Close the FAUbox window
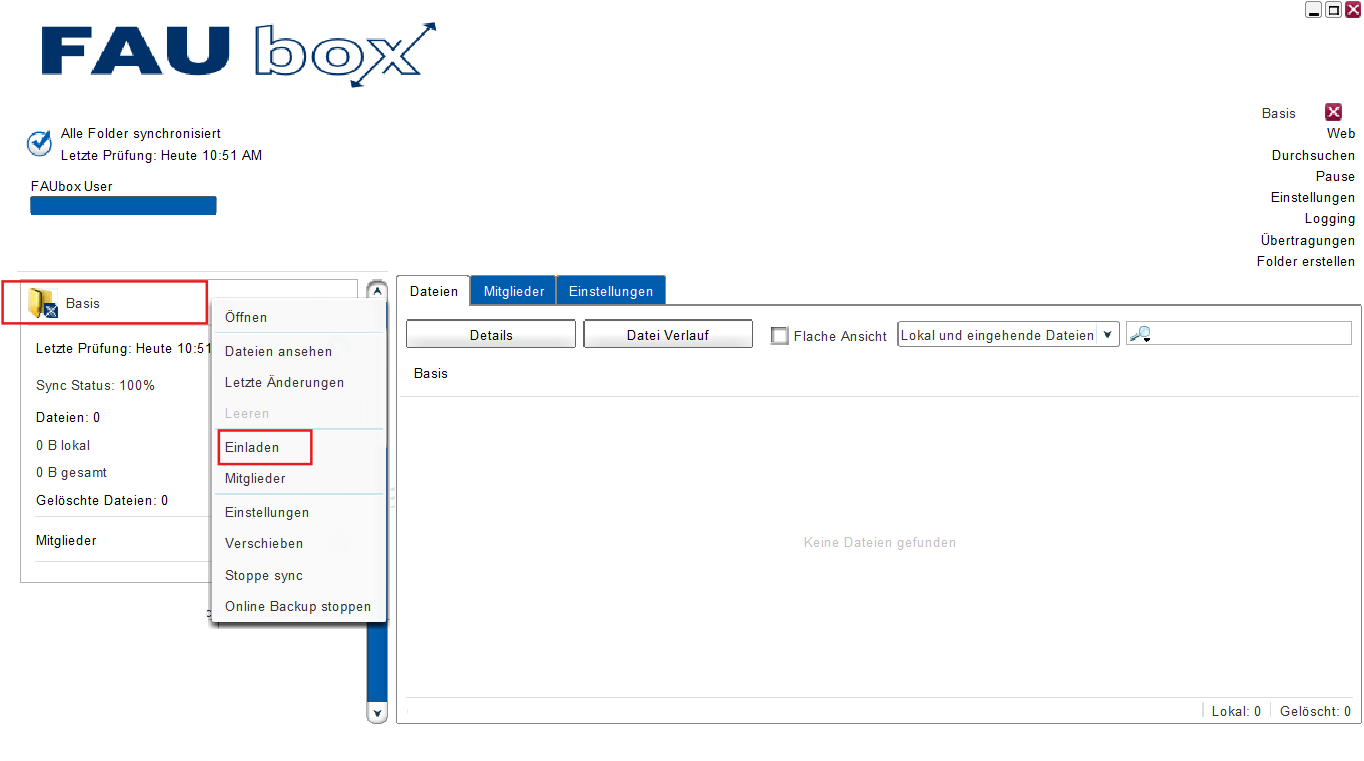The width and height of the screenshot is (1364, 761). click(1353, 9)
